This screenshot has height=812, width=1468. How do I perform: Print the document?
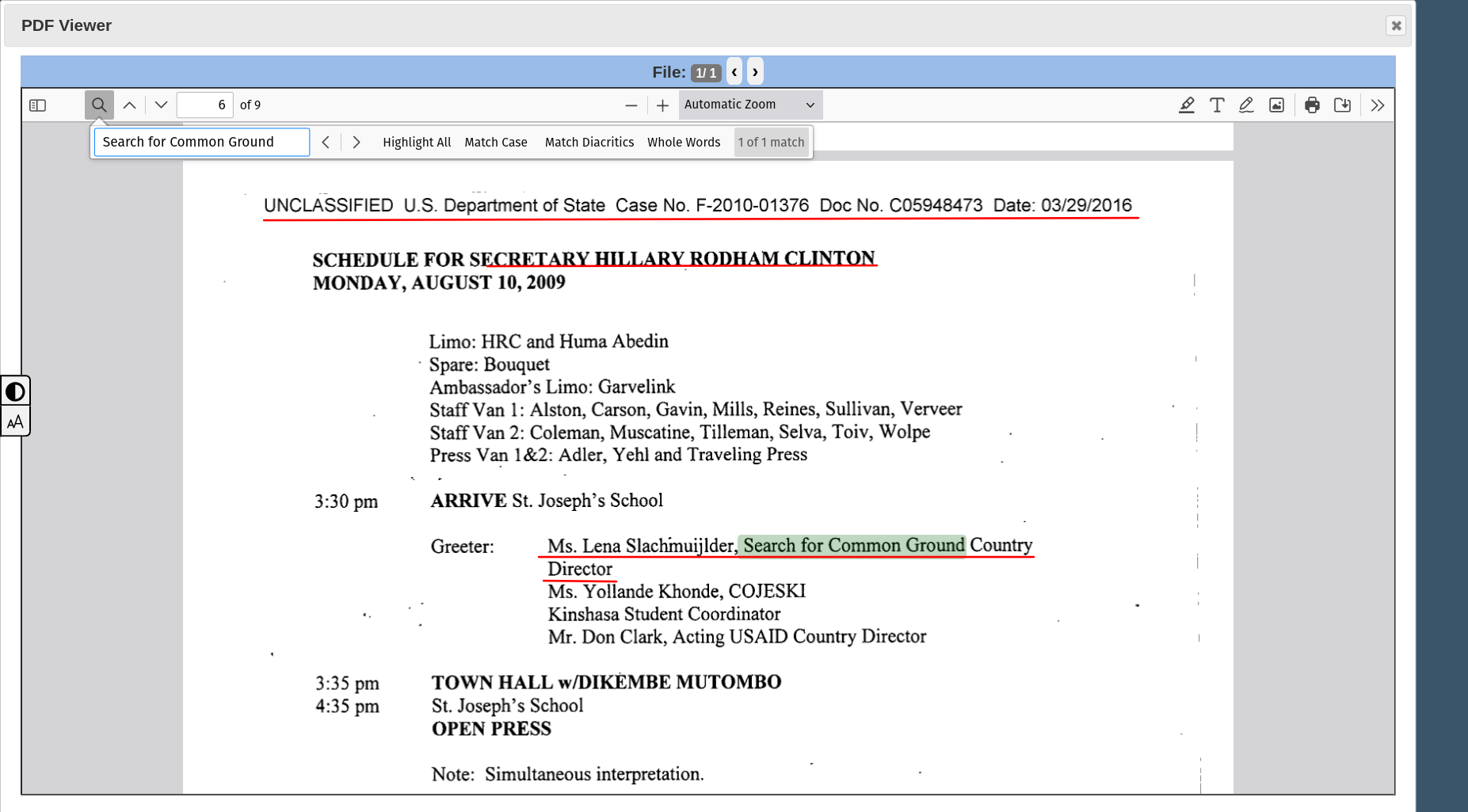[x=1312, y=105]
